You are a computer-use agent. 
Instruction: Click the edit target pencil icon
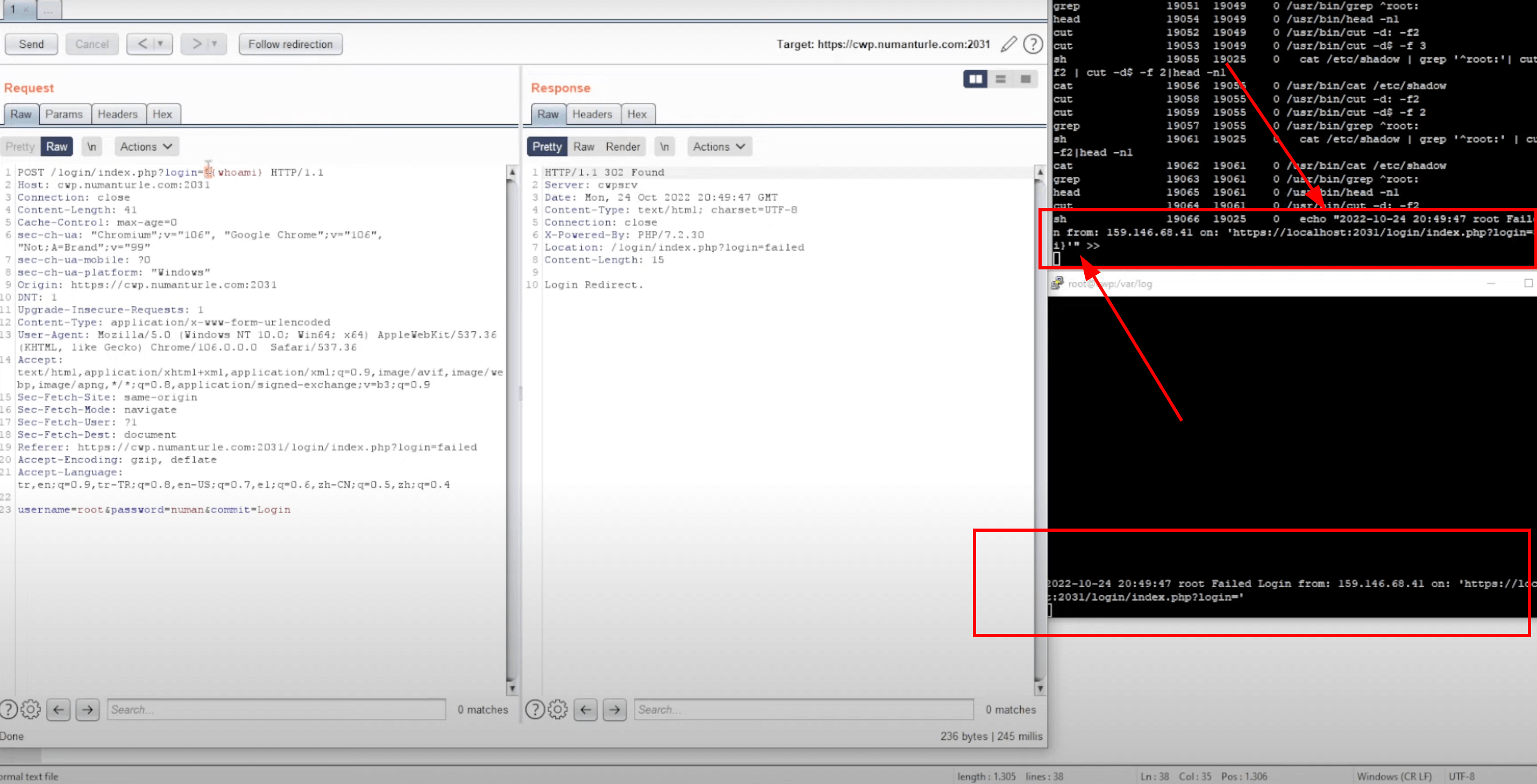[x=1008, y=44]
